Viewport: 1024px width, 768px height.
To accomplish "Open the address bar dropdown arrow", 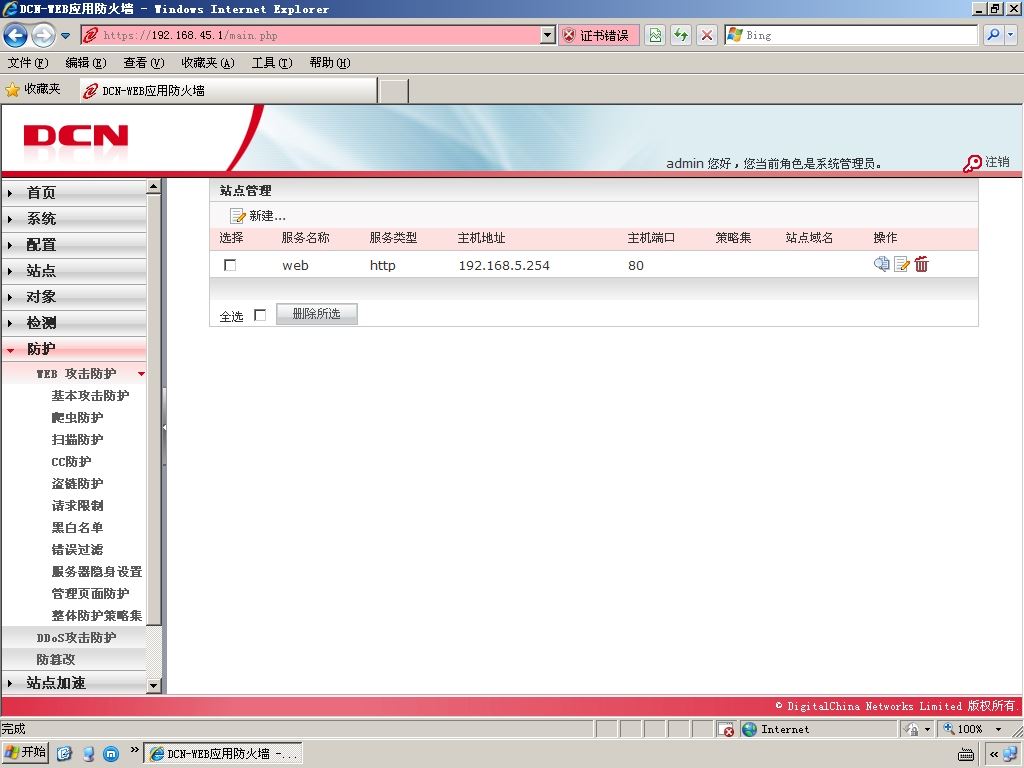I will 548,35.
